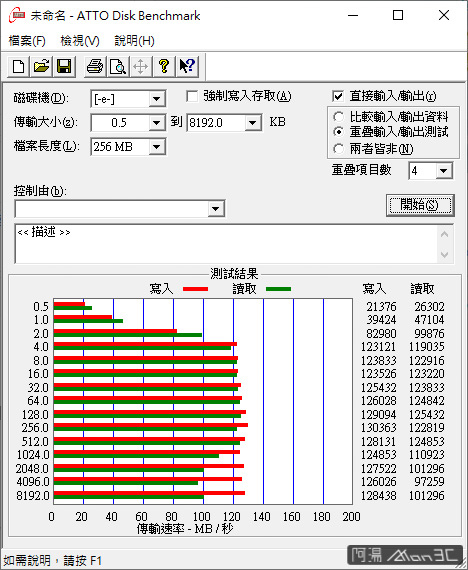
Task: Select 兩者皆非 radio option
Action: click(x=338, y=149)
